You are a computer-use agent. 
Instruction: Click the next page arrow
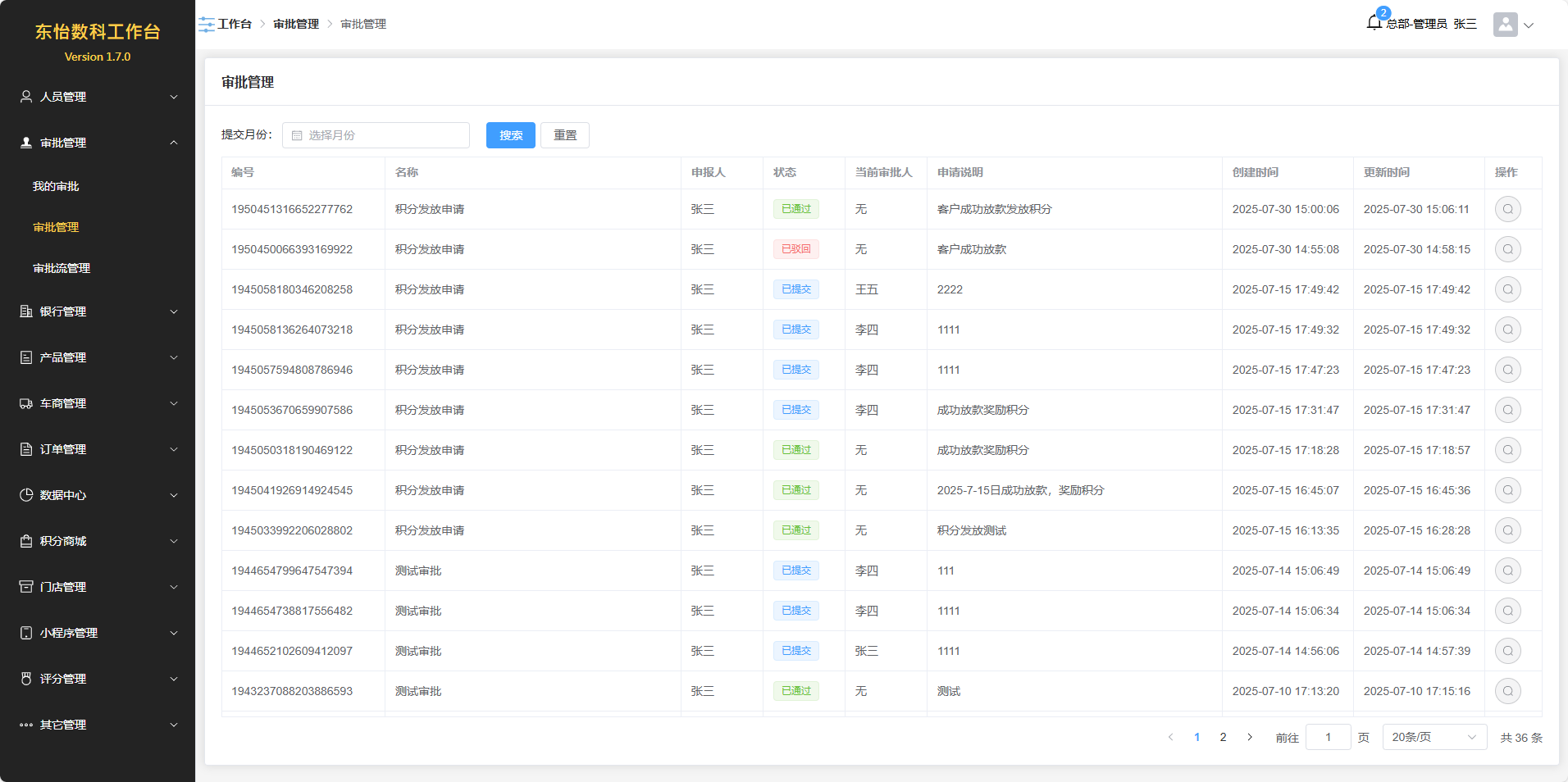click(x=1249, y=737)
